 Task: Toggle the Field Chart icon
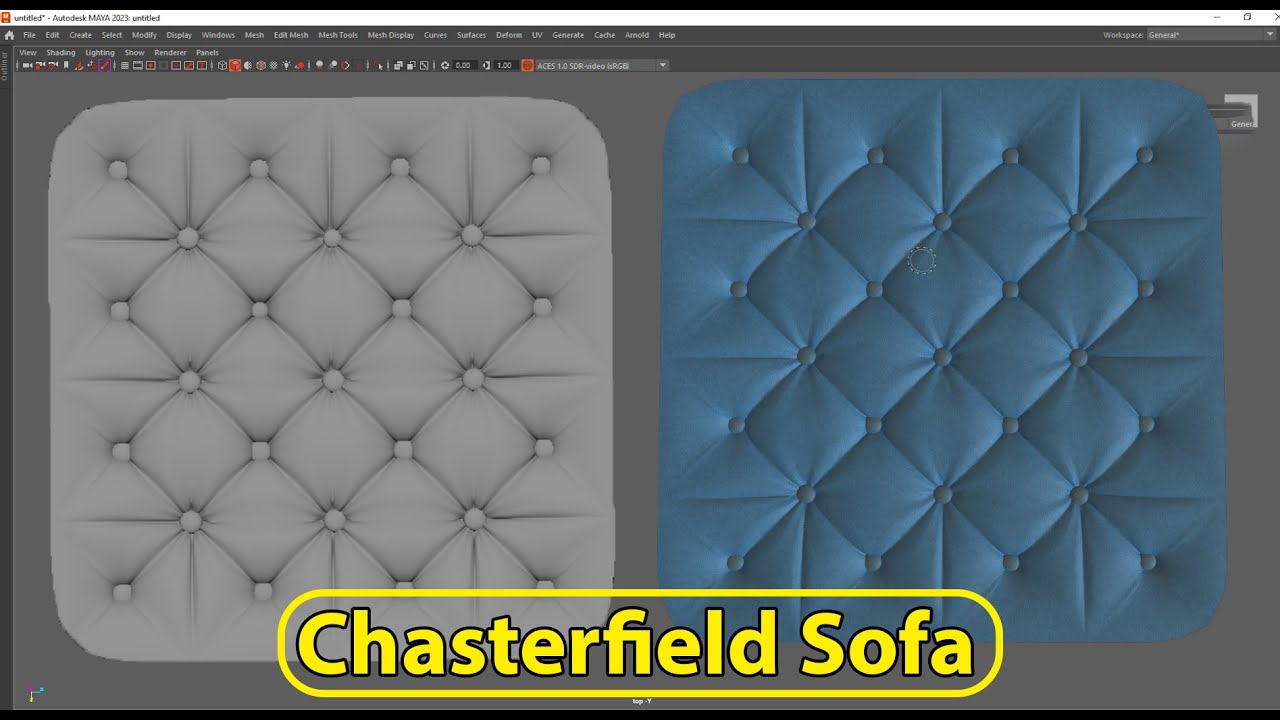[x=176, y=65]
